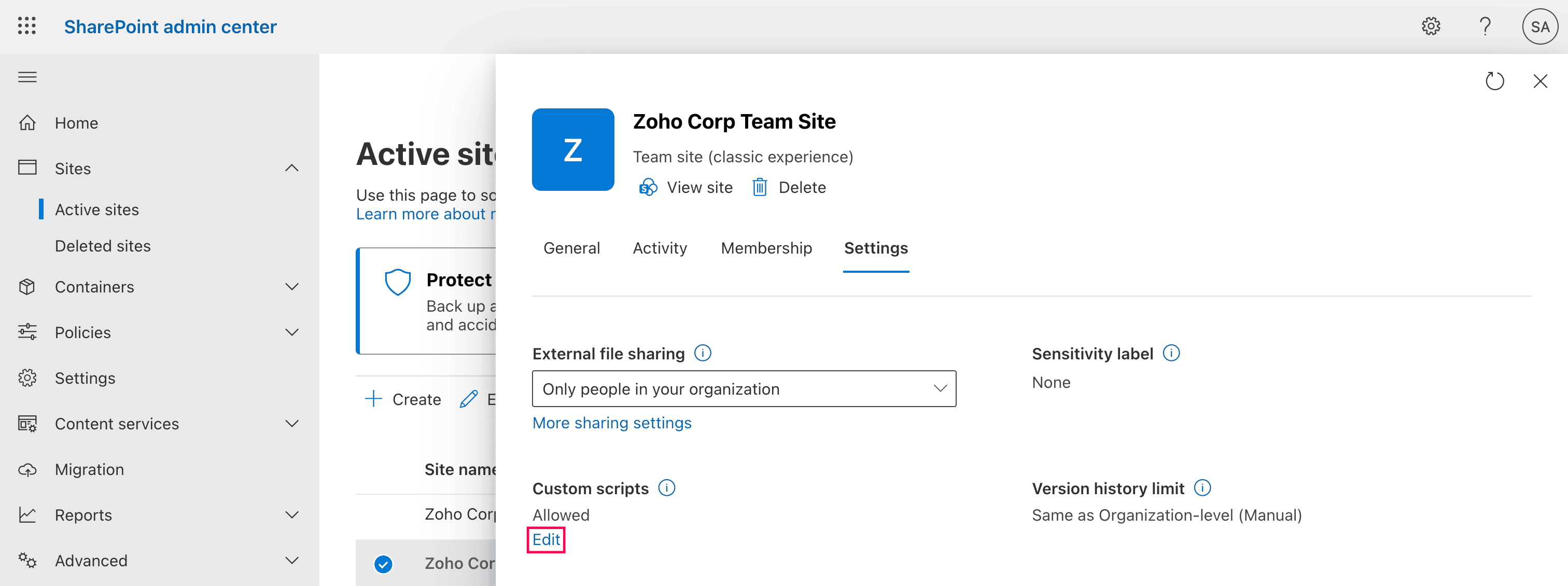Click the Version history limit info icon
The image size is (1568, 586).
[1202, 487]
